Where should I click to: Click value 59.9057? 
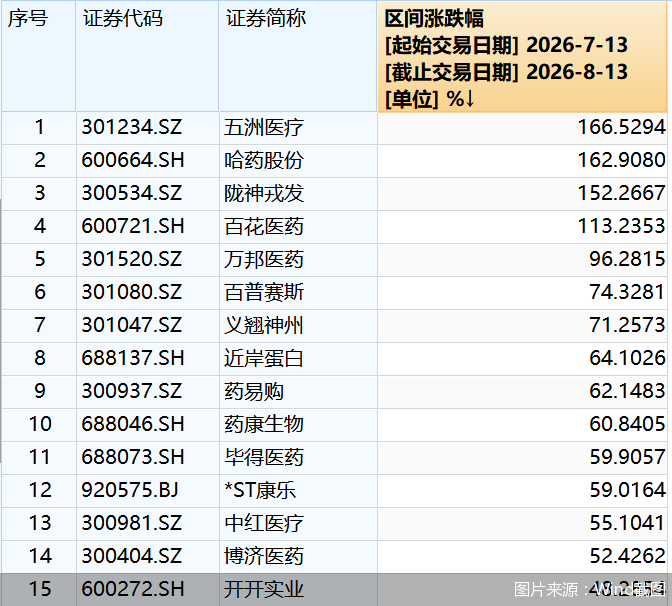click(627, 457)
